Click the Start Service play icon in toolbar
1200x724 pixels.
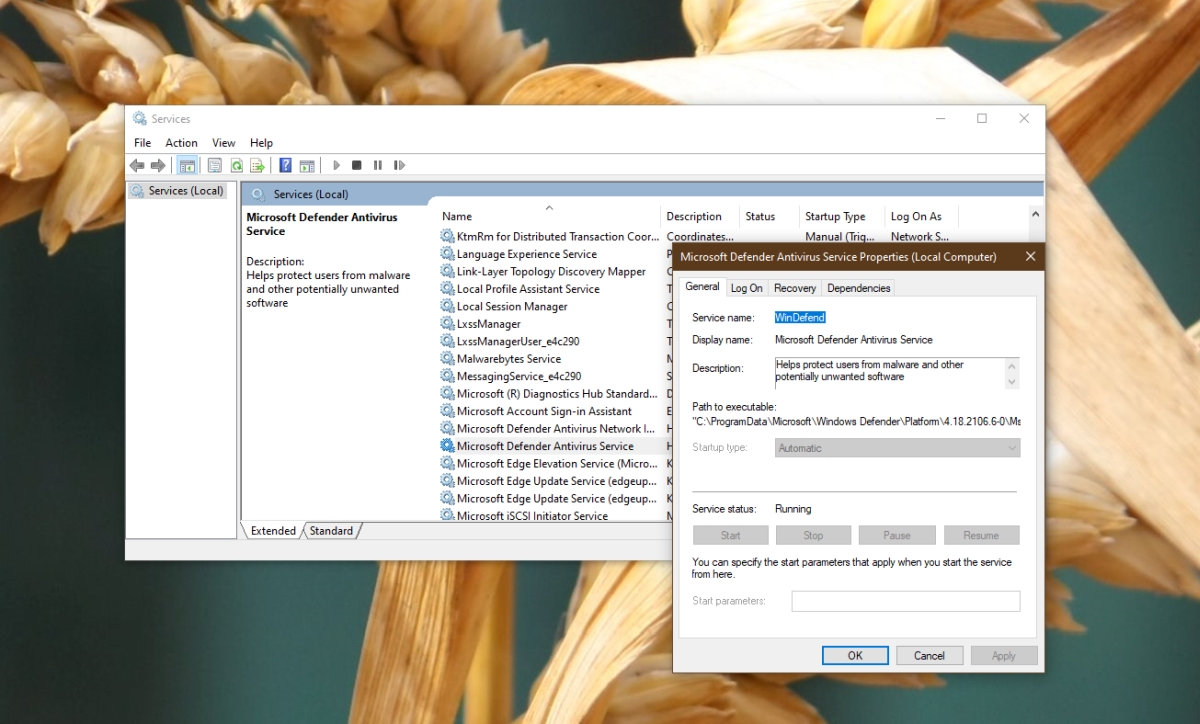click(337, 165)
